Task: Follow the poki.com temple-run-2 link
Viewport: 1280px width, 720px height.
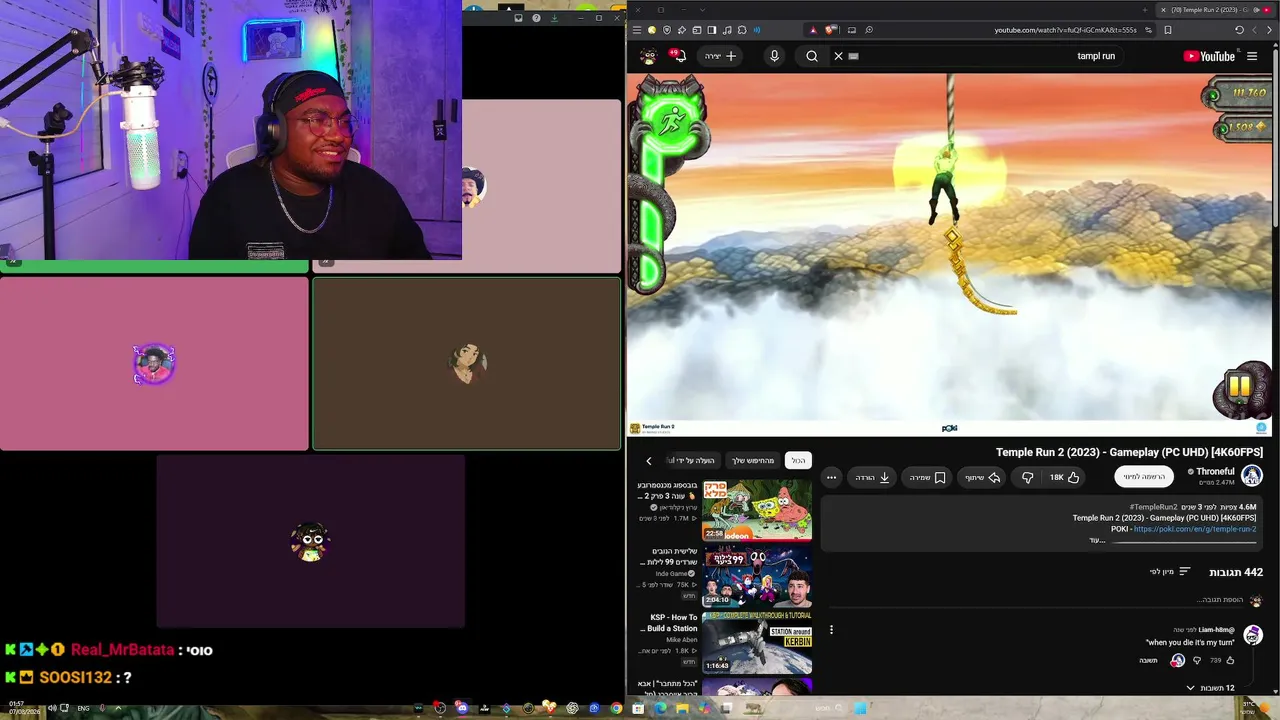Action: (1194, 529)
